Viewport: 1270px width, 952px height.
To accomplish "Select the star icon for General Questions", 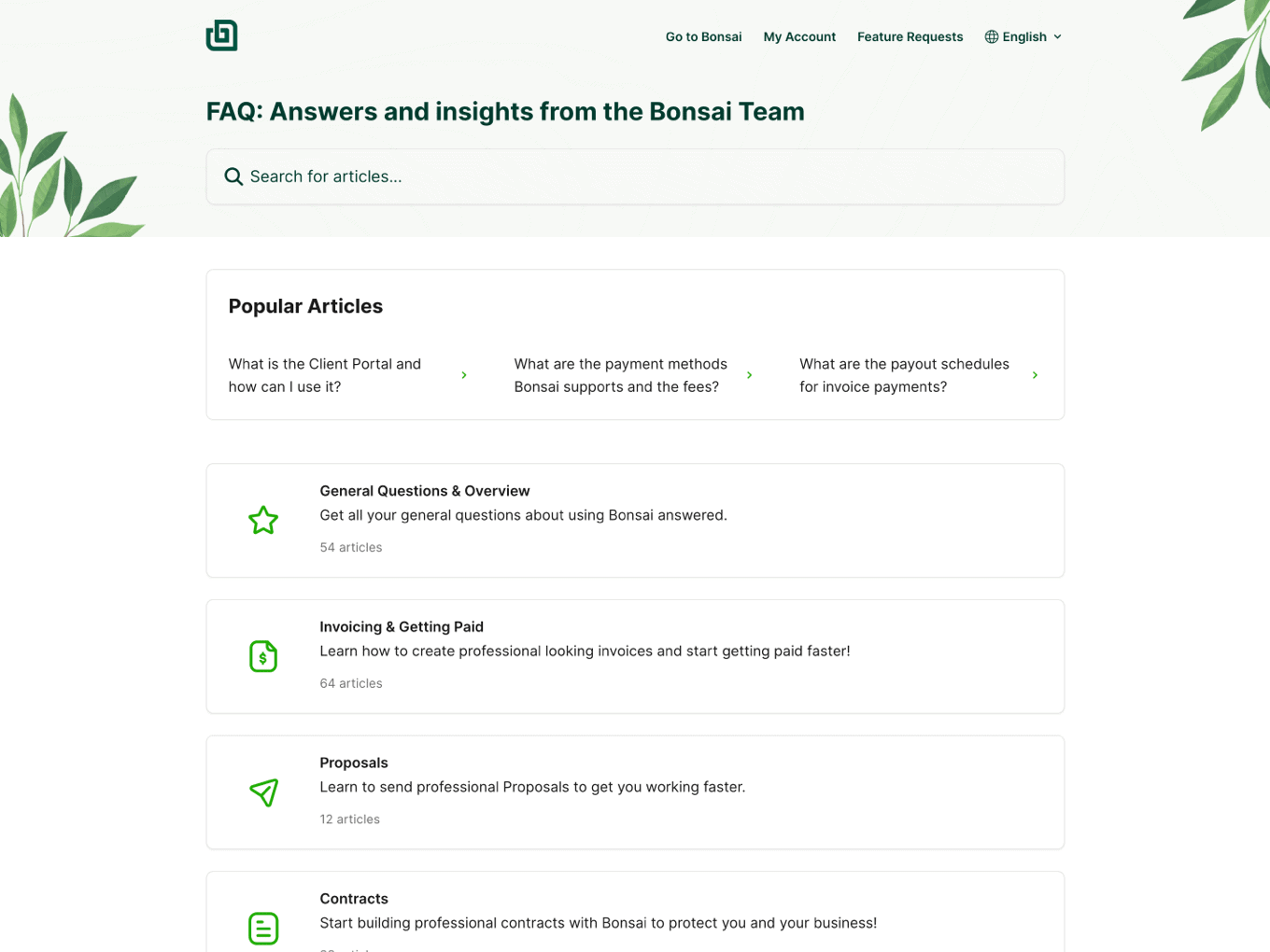I will click(263, 520).
